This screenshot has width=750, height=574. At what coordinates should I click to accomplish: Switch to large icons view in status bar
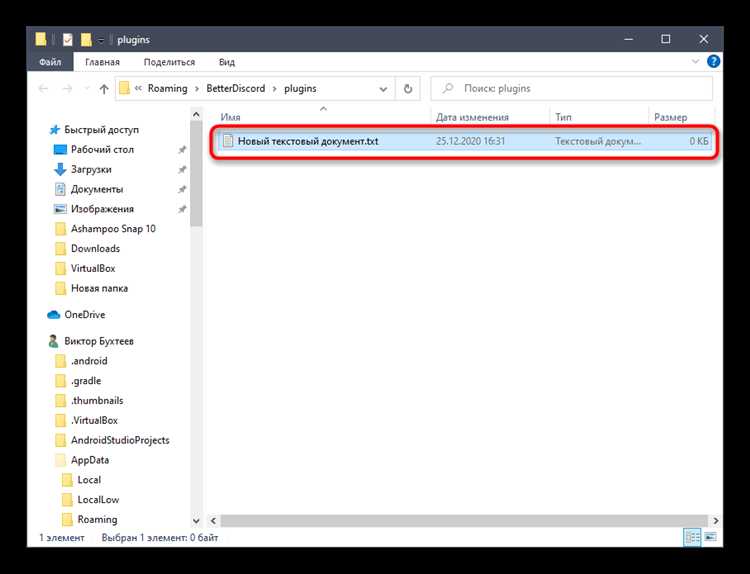pos(711,538)
